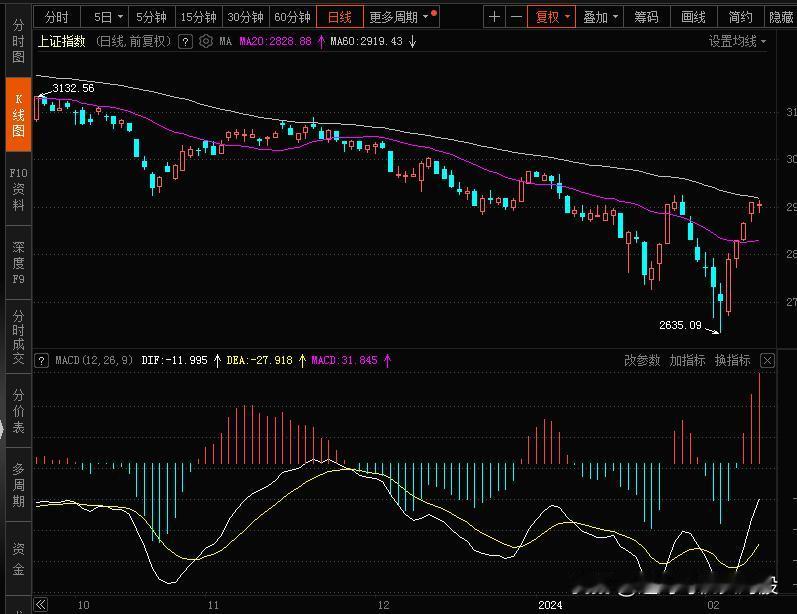
Task: Click the DEA:-27.918 value label
Action: (x=259, y=360)
